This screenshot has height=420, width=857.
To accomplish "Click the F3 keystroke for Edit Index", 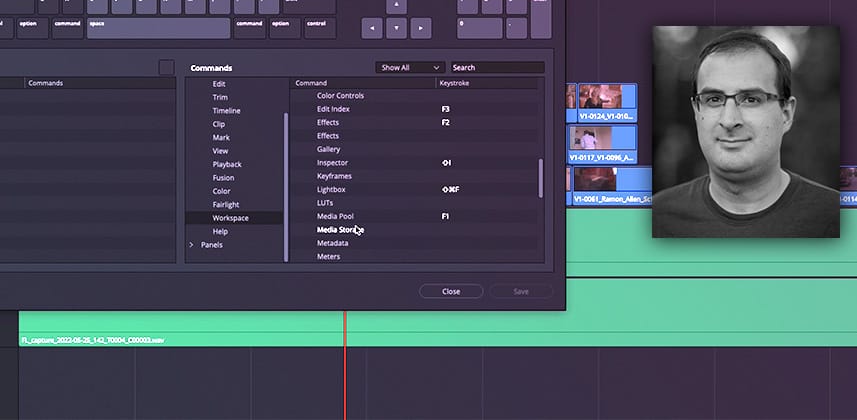I will coord(445,109).
